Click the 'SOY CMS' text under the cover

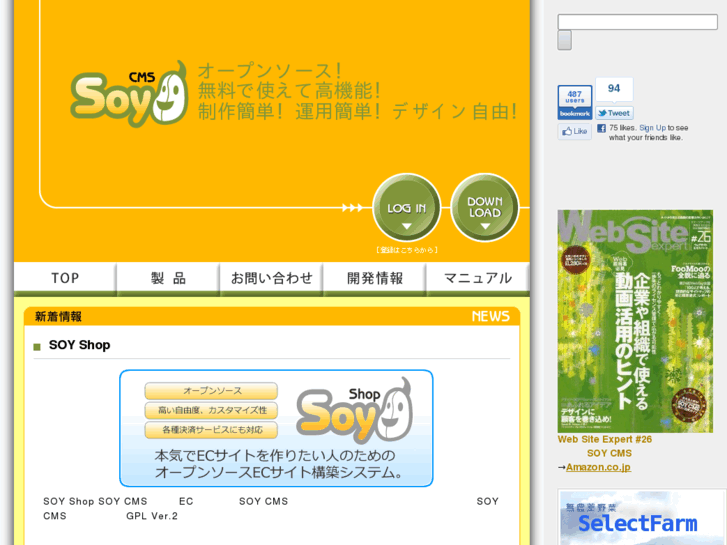(609, 453)
